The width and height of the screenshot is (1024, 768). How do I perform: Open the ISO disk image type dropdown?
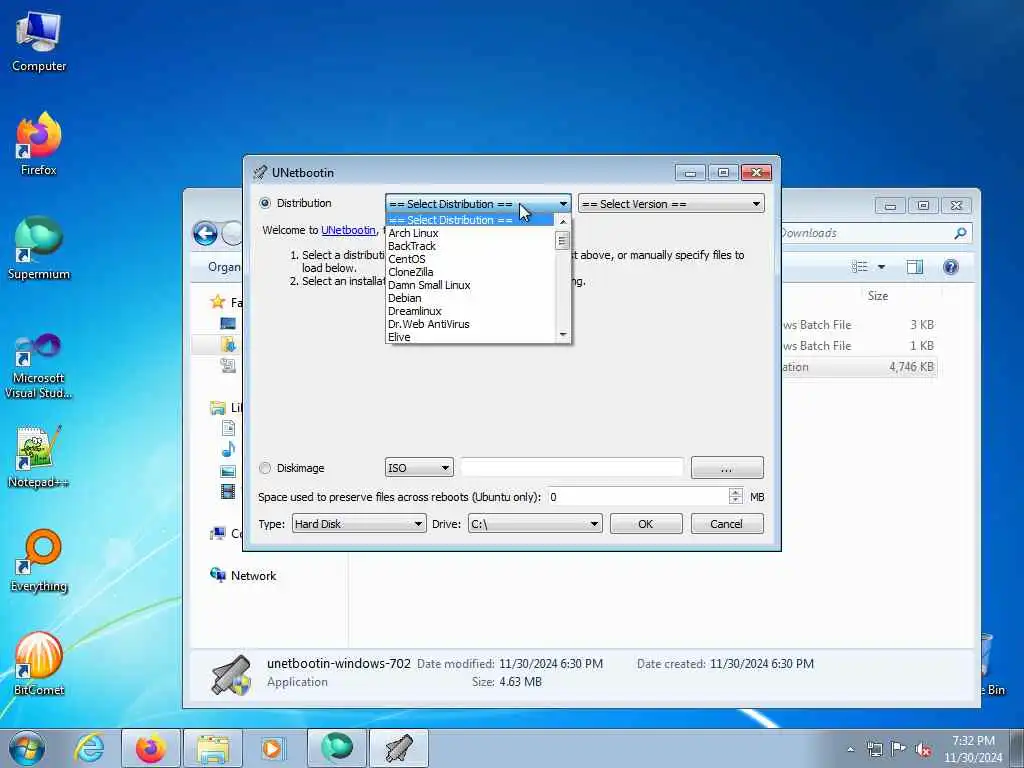tap(419, 468)
